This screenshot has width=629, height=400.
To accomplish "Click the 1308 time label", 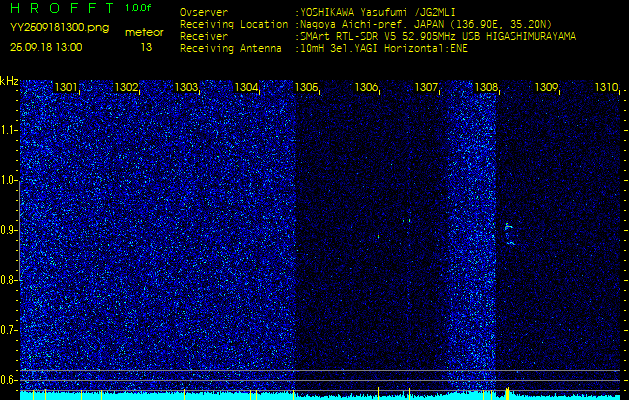I will tap(486, 87).
